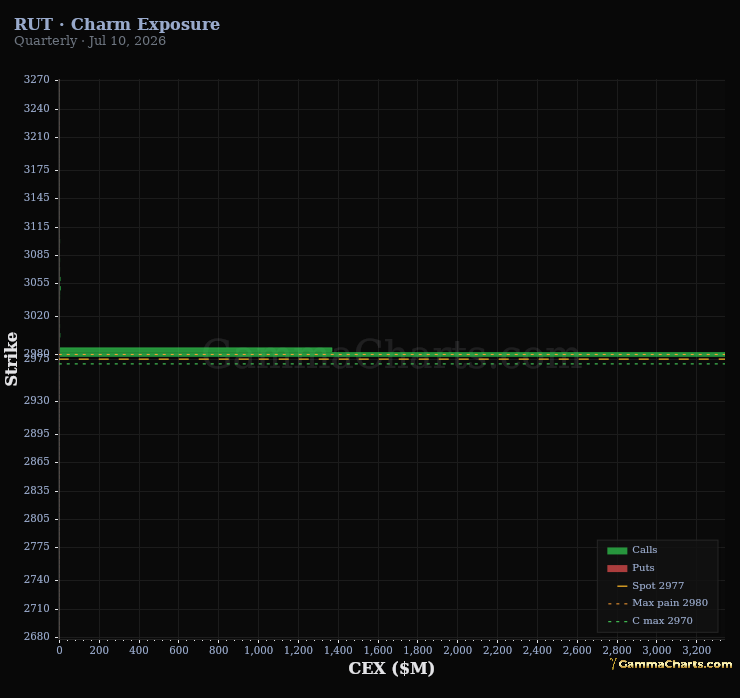Toggle the Calls series legend label
Image resolution: width=740 pixels, height=698 pixels.
(644, 550)
